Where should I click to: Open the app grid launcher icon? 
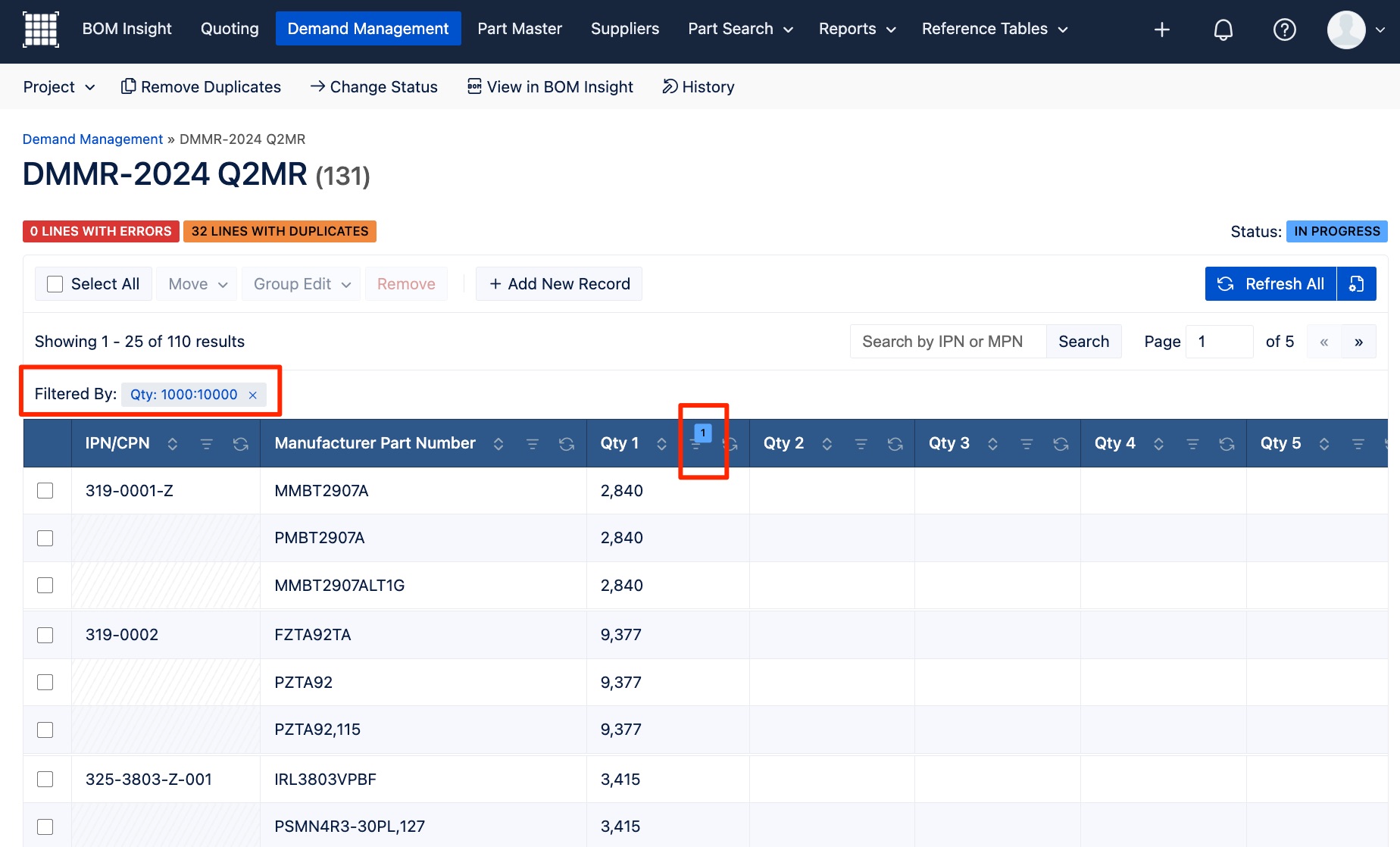point(41,29)
